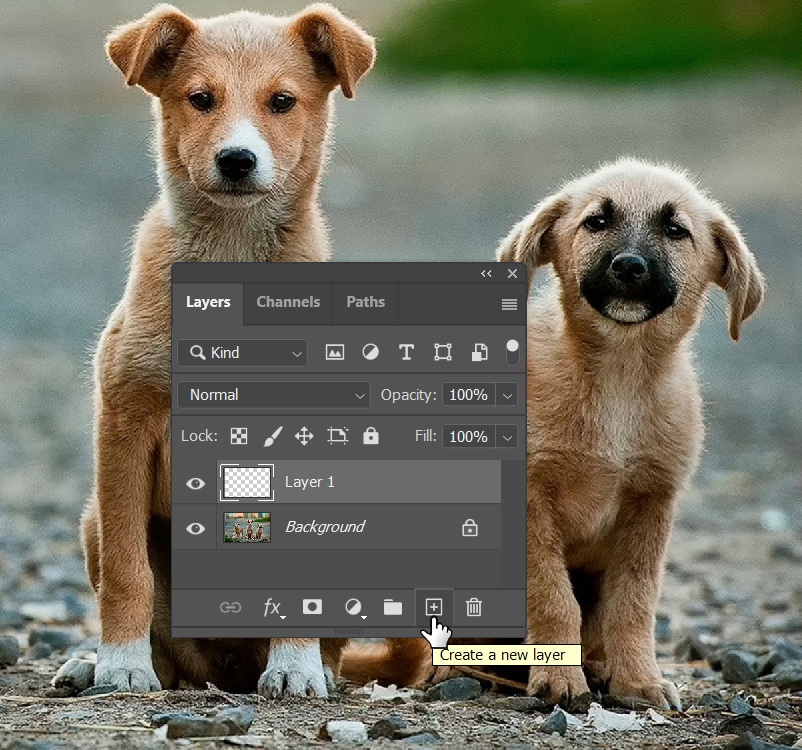Open the Paths tab
The image size is (802, 750).
pyautogui.click(x=365, y=302)
